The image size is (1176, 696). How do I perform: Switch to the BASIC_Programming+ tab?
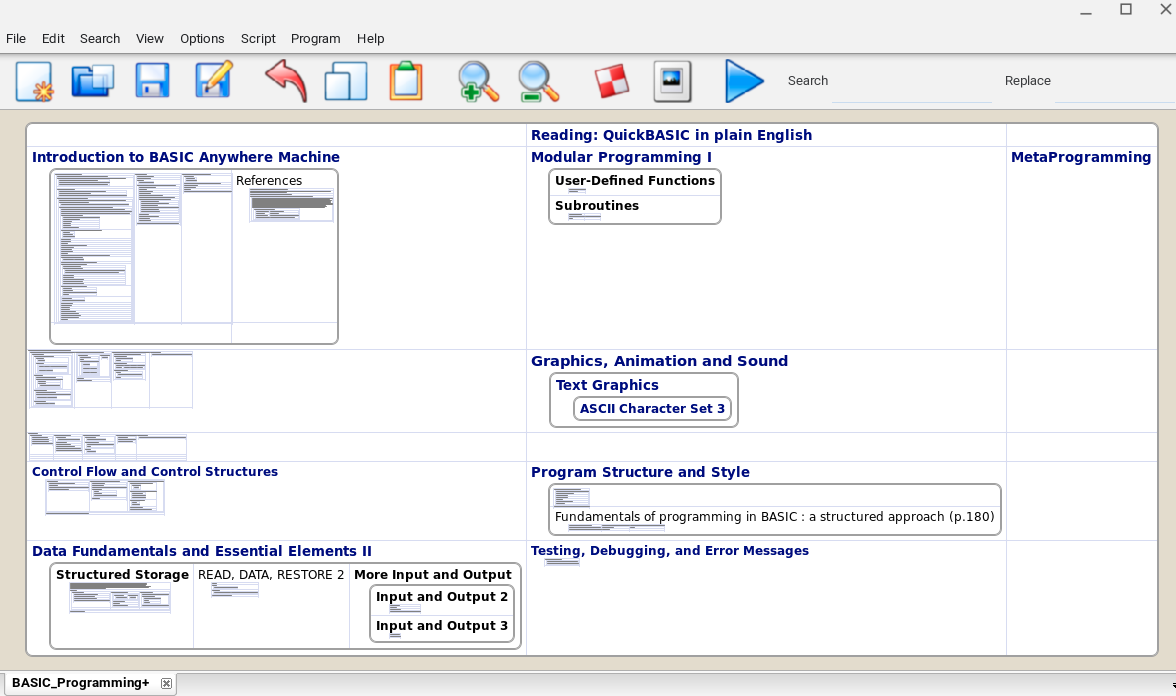(80, 683)
